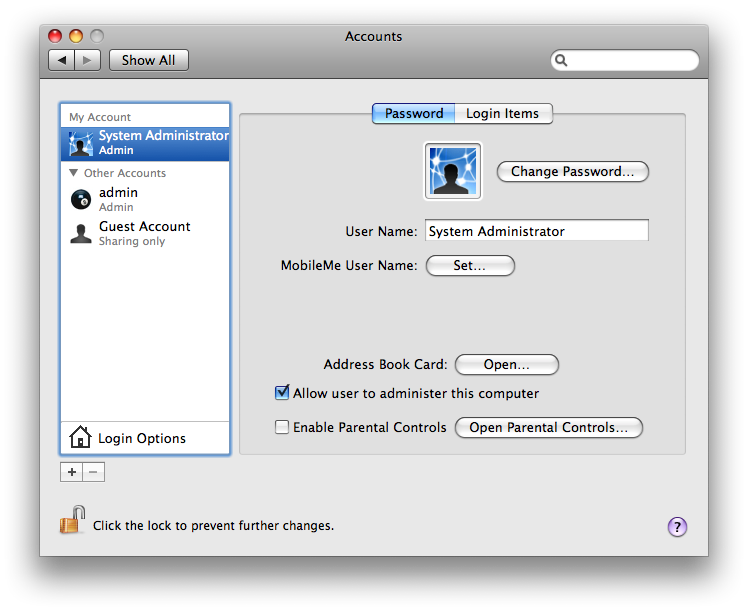The width and height of the screenshot is (748, 611).
Task: Switch to the Login Items tab
Action: (x=502, y=113)
